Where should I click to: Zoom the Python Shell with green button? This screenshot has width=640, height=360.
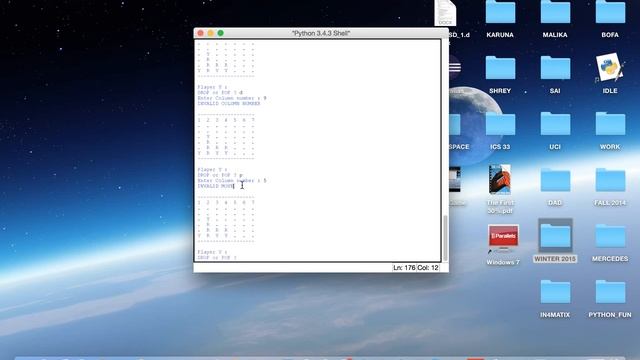coord(220,33)
